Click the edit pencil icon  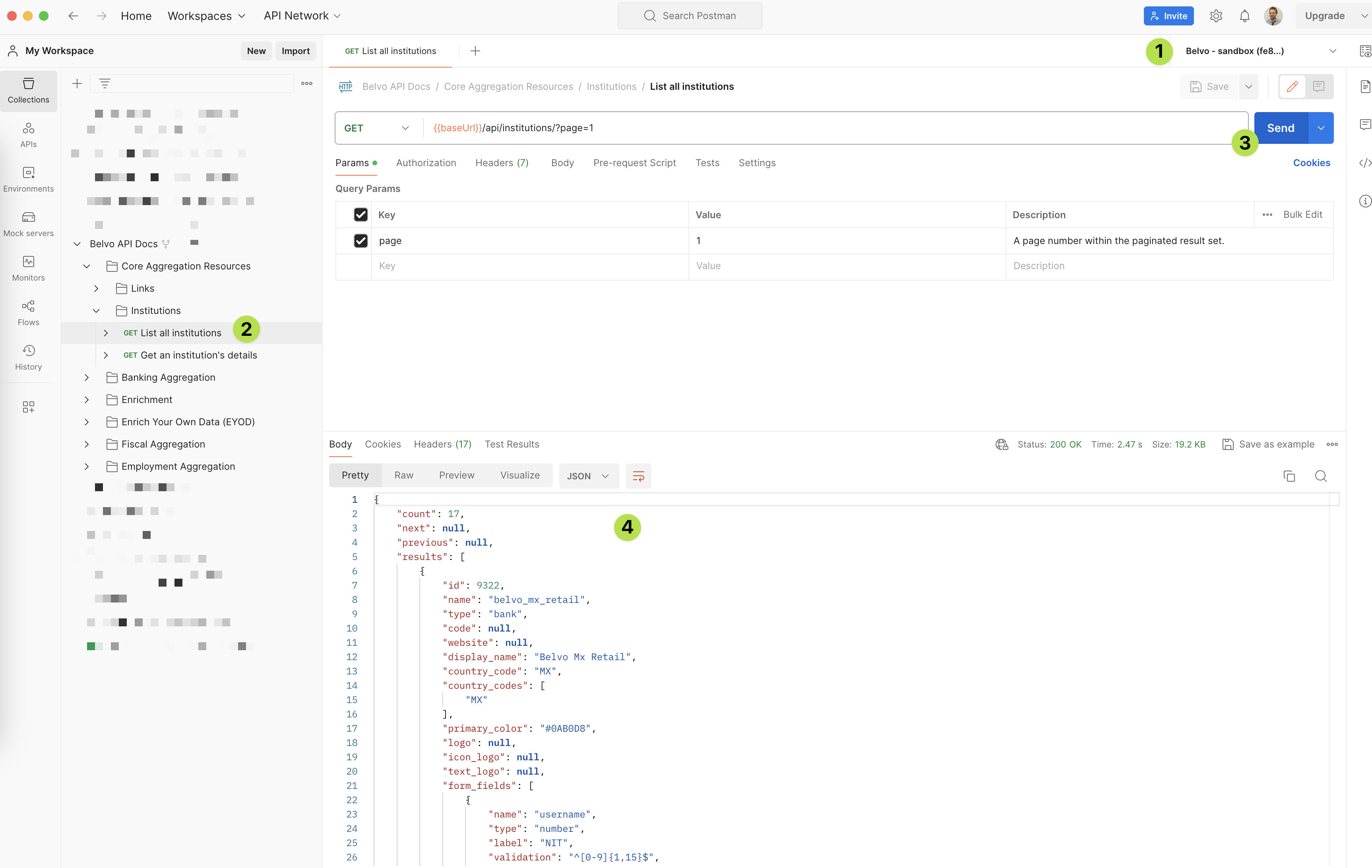tap(1292, 87)
